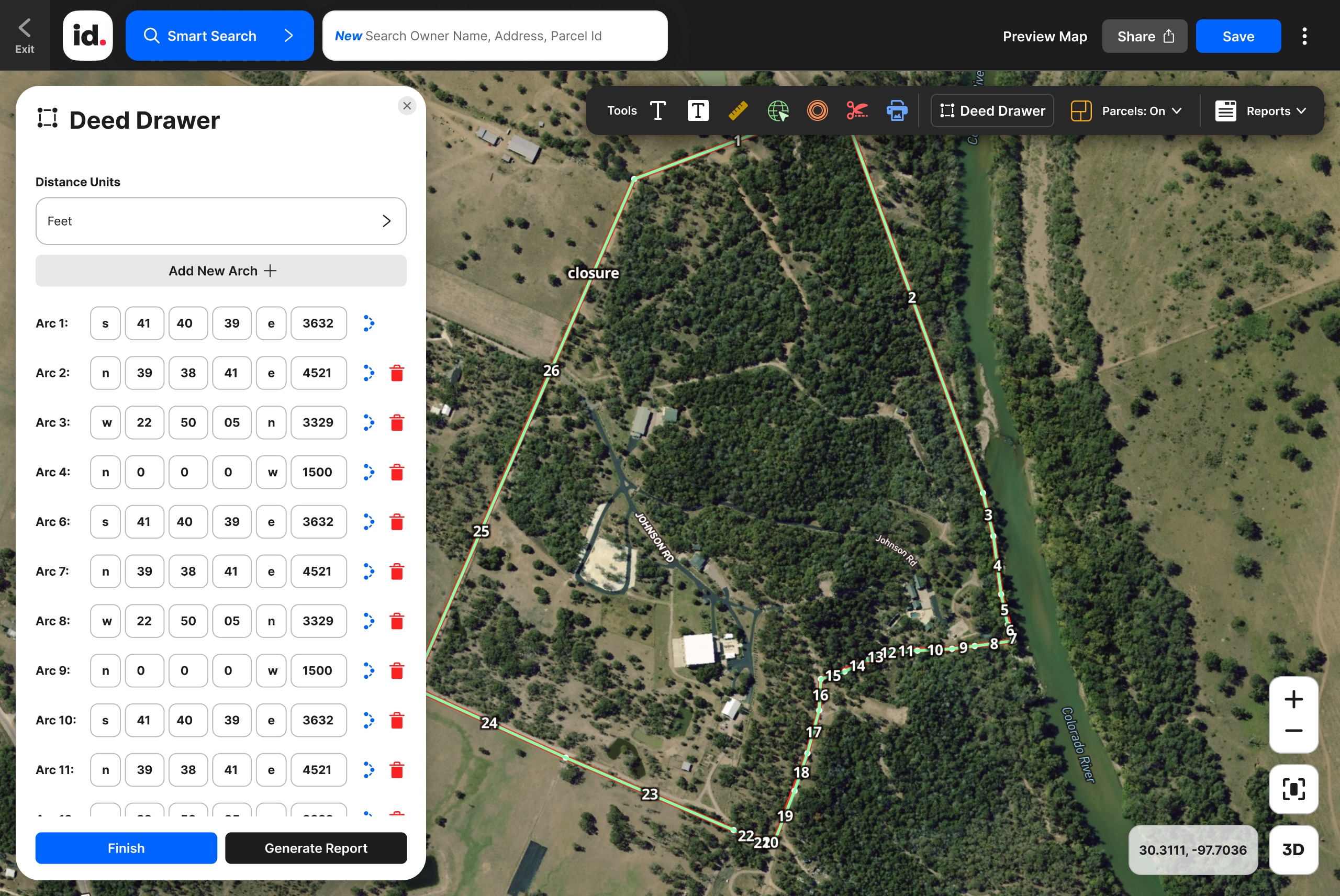Viewport: 1340px width, 896px height.
Task: Open the blue print map icon
Action: click(x=897, y=110)
